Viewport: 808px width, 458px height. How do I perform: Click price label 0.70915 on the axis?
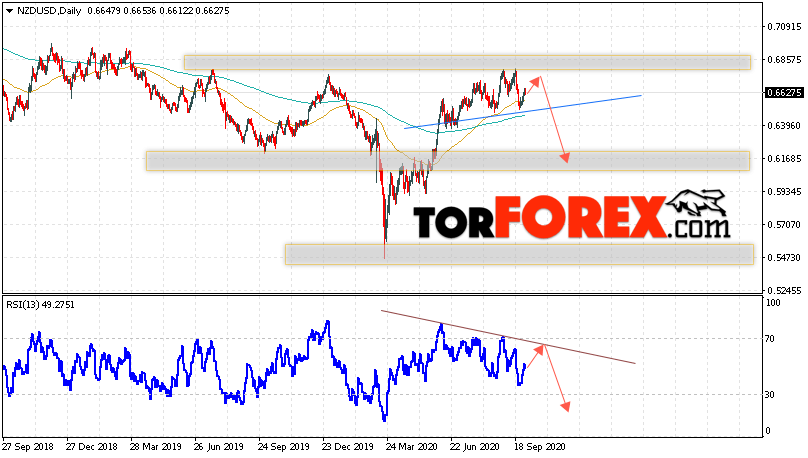pos(784,26)
